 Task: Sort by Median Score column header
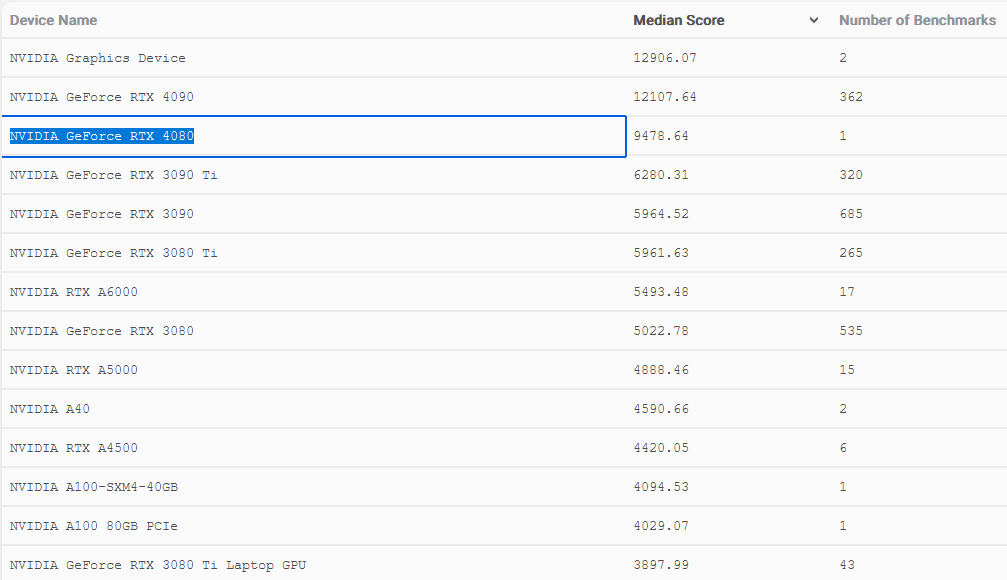point(679,20)
